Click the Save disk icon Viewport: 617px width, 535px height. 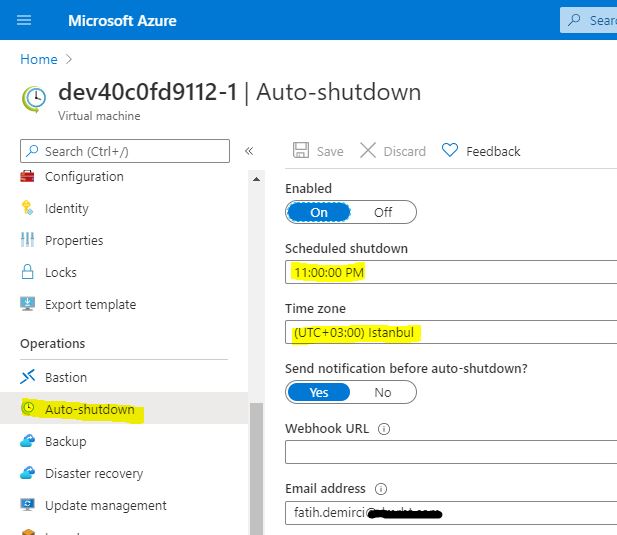pos(301,150)
